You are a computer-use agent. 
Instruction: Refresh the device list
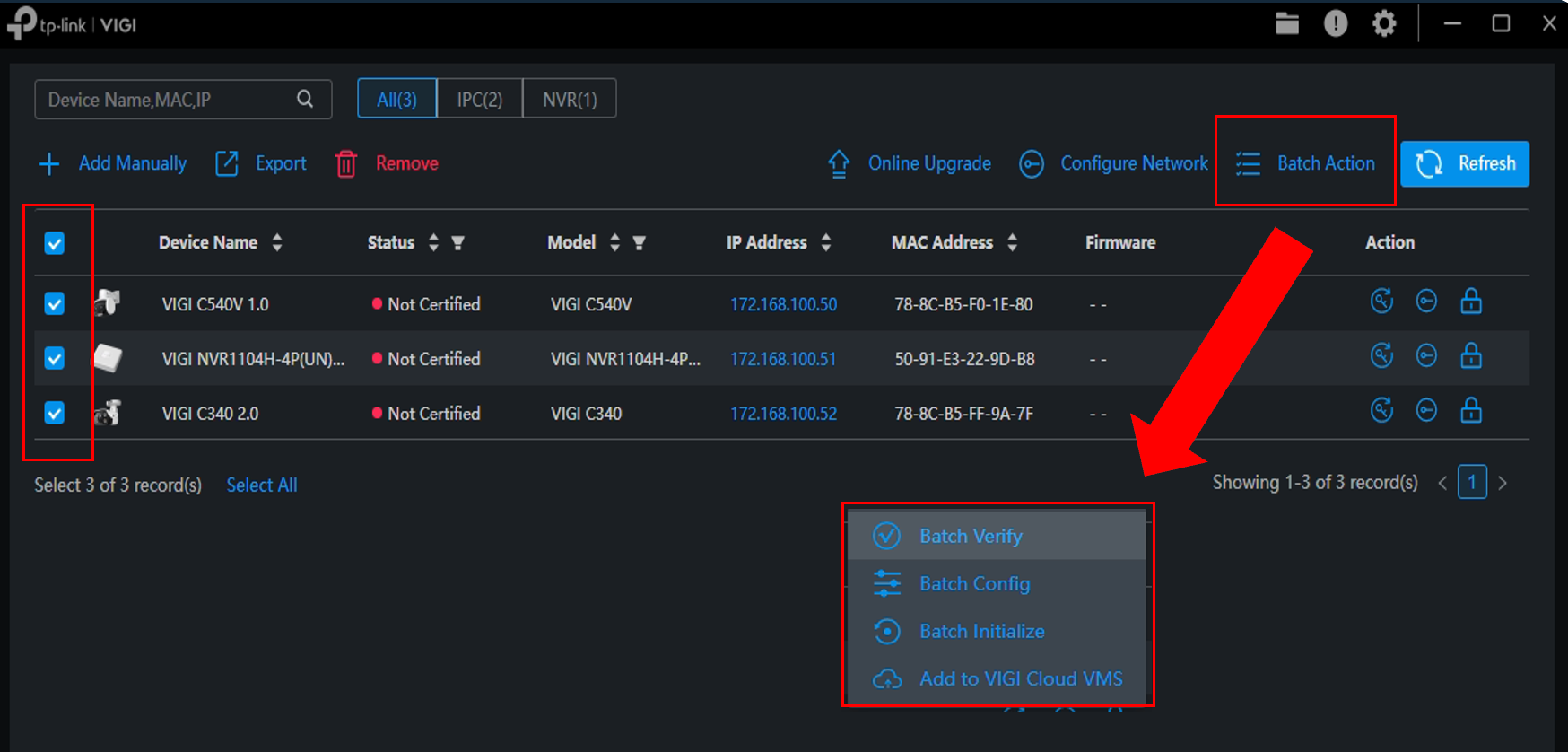point(1465,163)
